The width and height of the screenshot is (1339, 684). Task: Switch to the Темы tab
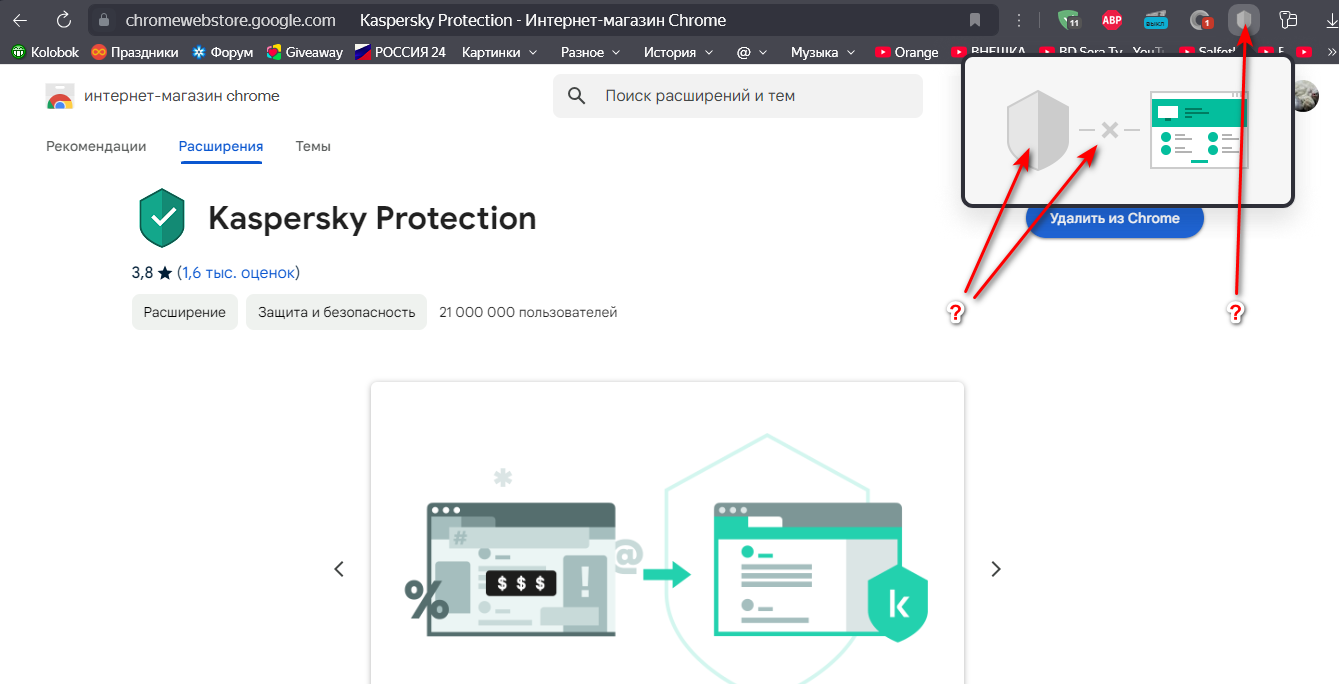[x=313, y=146]
